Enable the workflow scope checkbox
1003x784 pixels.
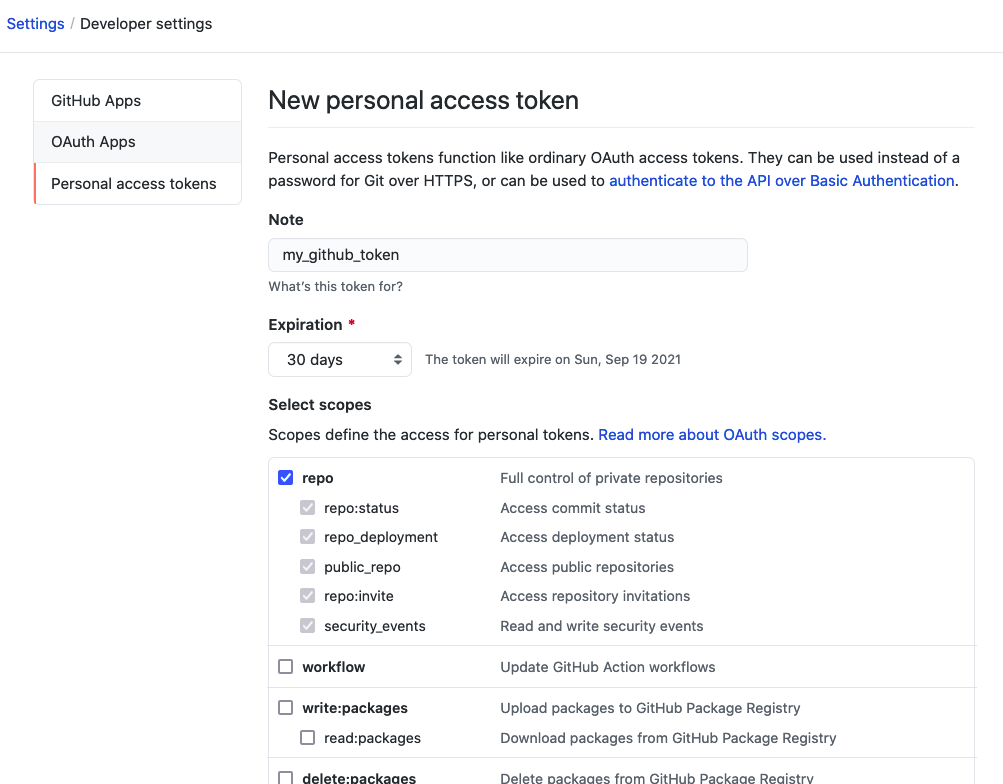285,667
